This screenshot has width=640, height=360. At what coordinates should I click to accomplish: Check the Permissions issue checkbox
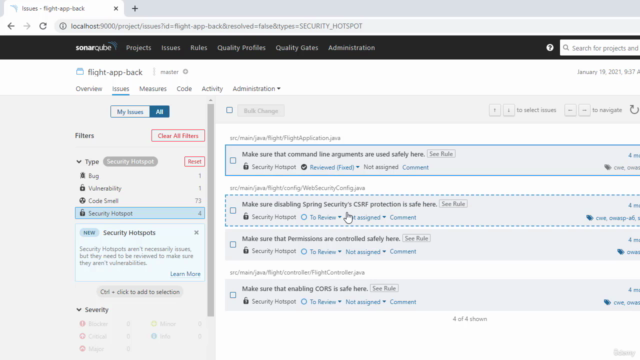(x=233, y=244)
